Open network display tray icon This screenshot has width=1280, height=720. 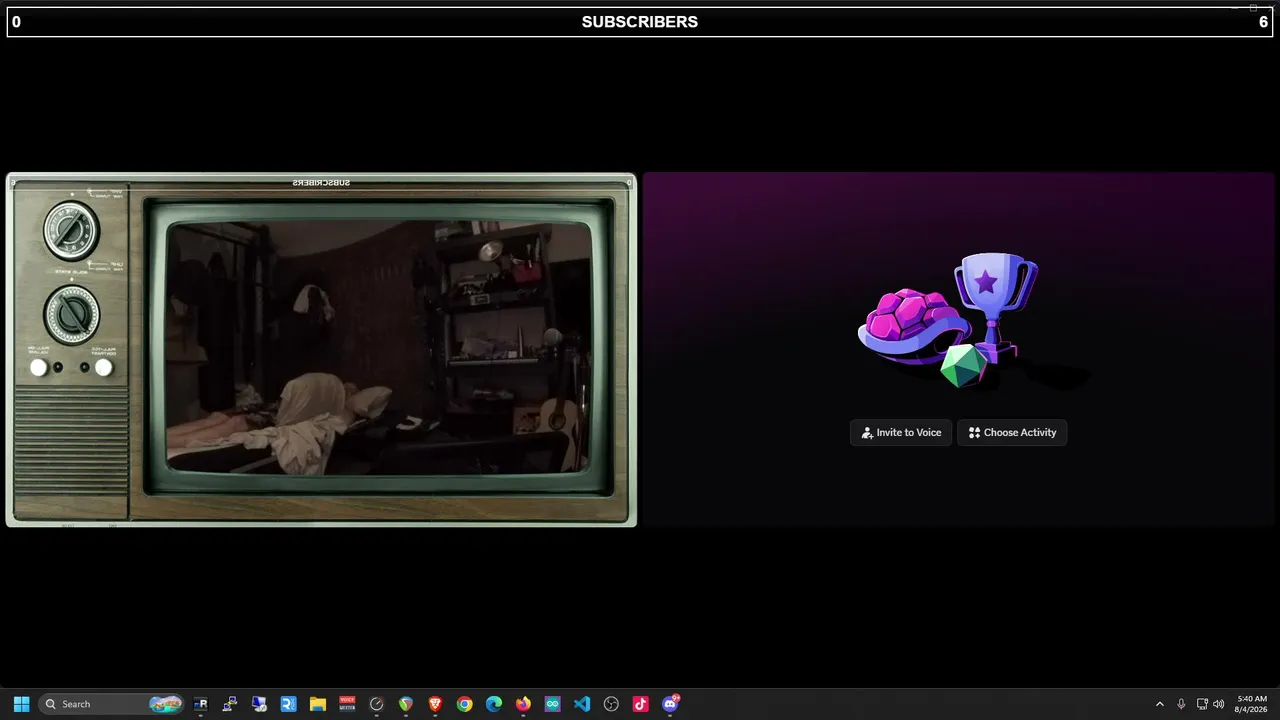click(1202, 704)
